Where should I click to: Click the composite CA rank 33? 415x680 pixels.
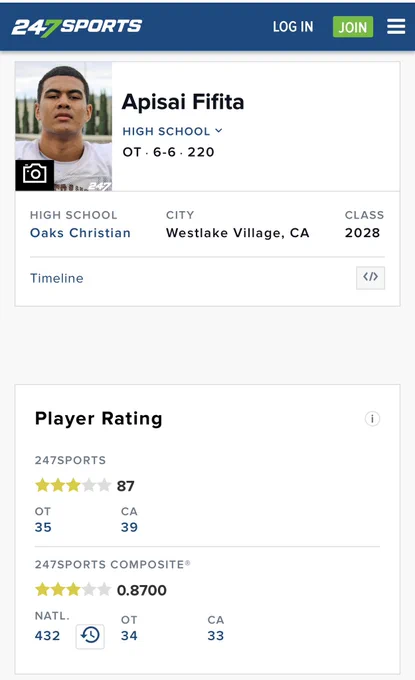coord(216,636)
